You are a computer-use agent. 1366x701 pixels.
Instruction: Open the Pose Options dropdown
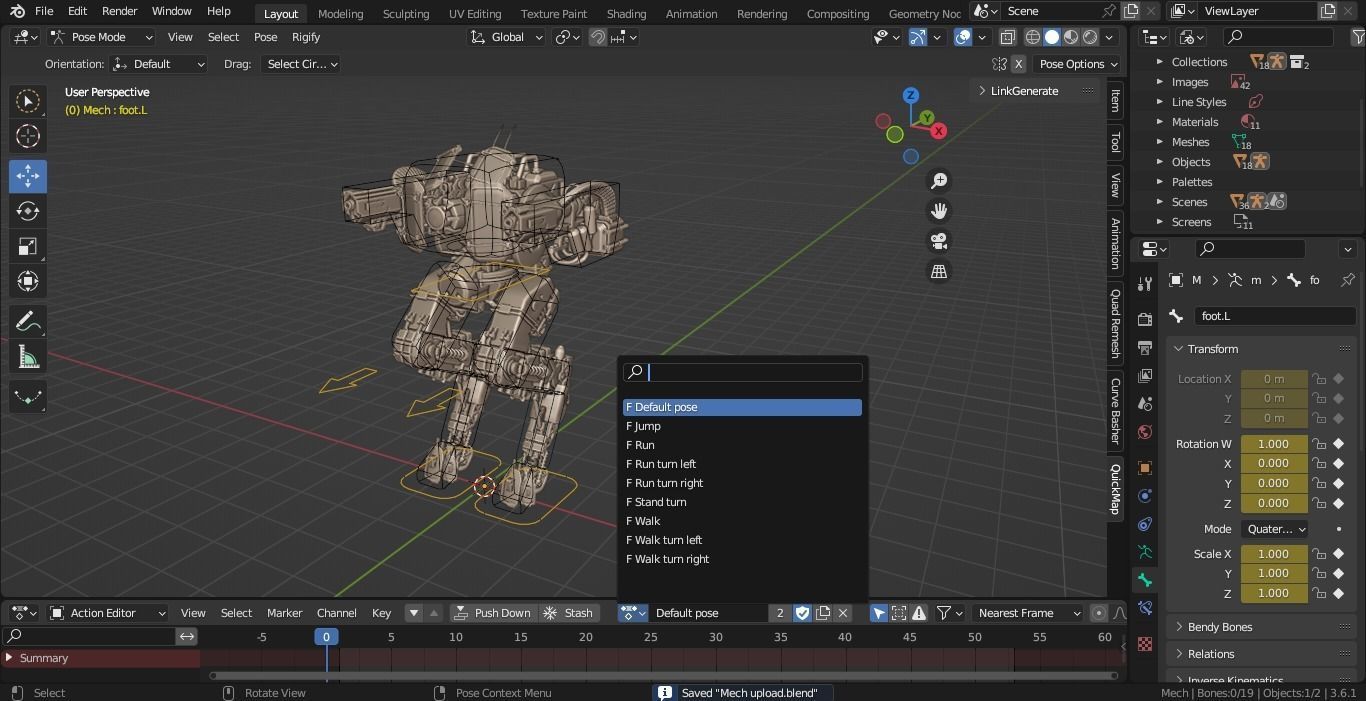click(1076, 64)
